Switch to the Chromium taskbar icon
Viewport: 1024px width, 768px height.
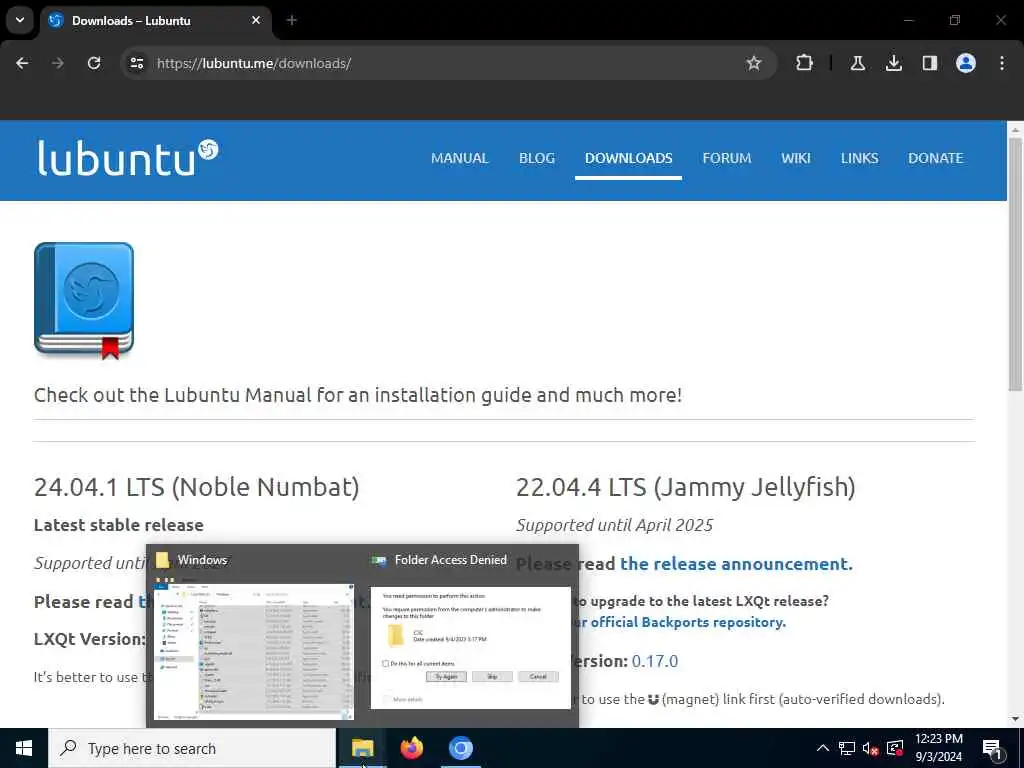(460, 748)
